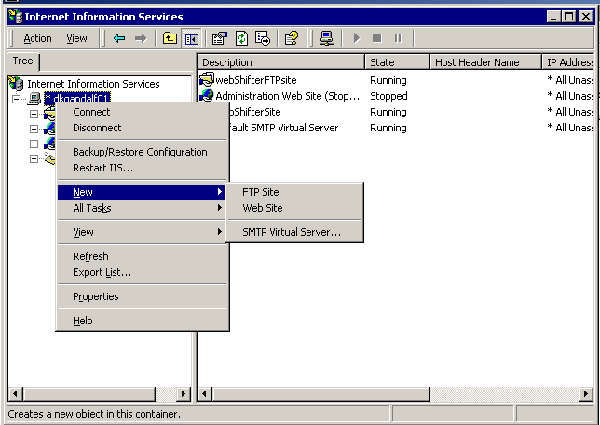This screenshot has width=600, height=425.
Task: Click the Stop item square icon
Action: [x=377, y=38]
